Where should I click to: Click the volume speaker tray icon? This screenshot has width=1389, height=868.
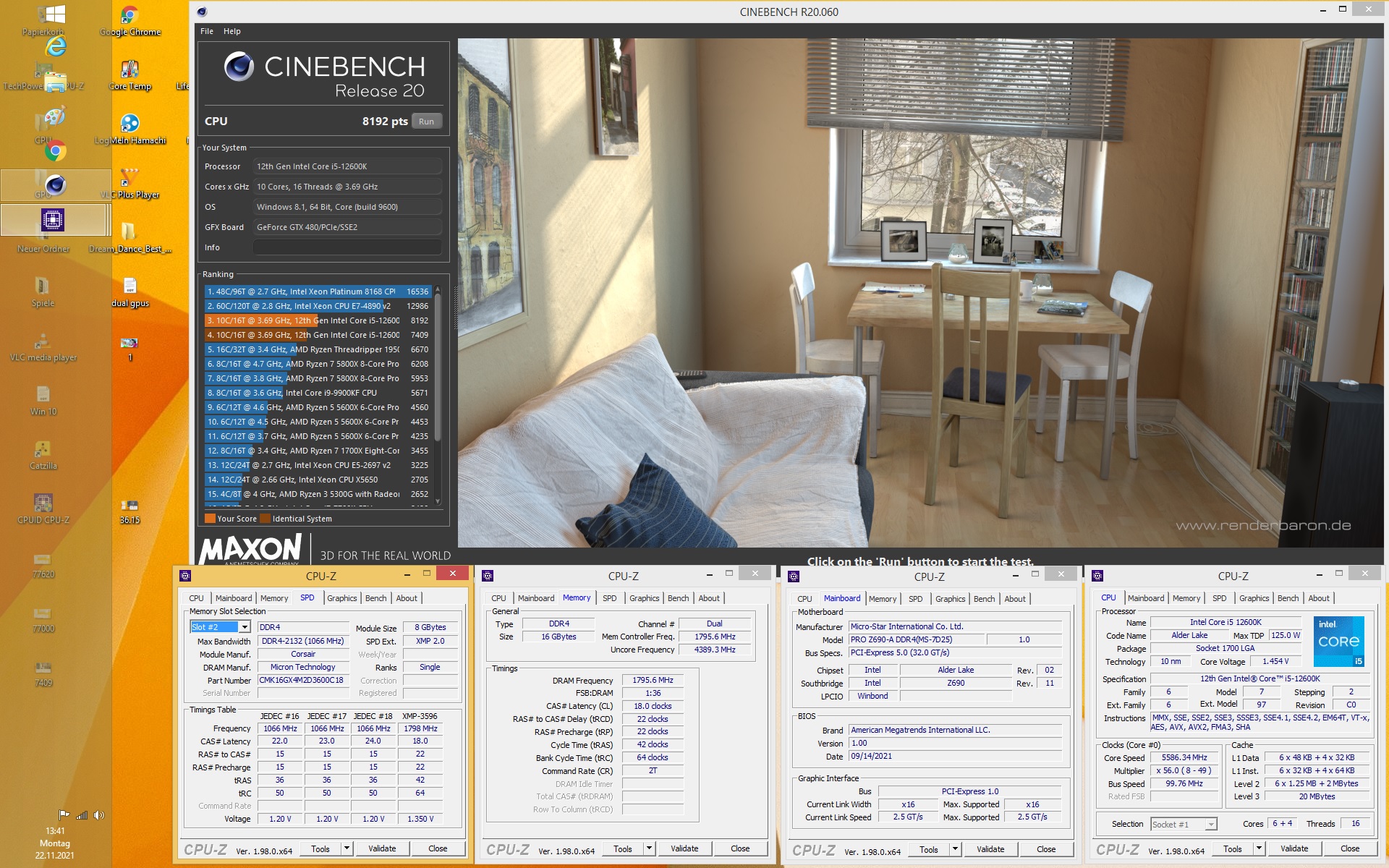(x=99, y=814)
